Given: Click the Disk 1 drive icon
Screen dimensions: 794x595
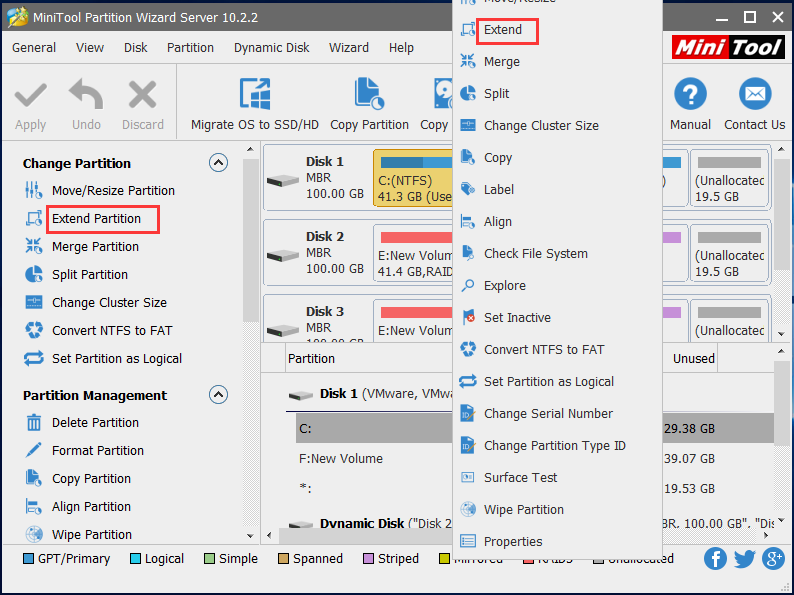Looking at the screenshot, I should 283,180.
